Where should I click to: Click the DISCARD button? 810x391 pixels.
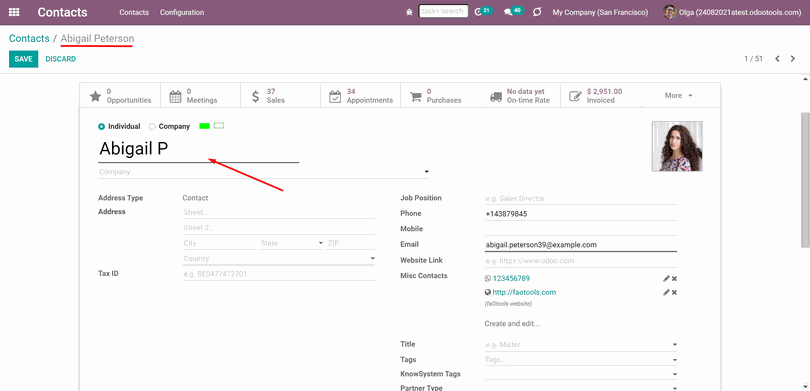point(60,59)
